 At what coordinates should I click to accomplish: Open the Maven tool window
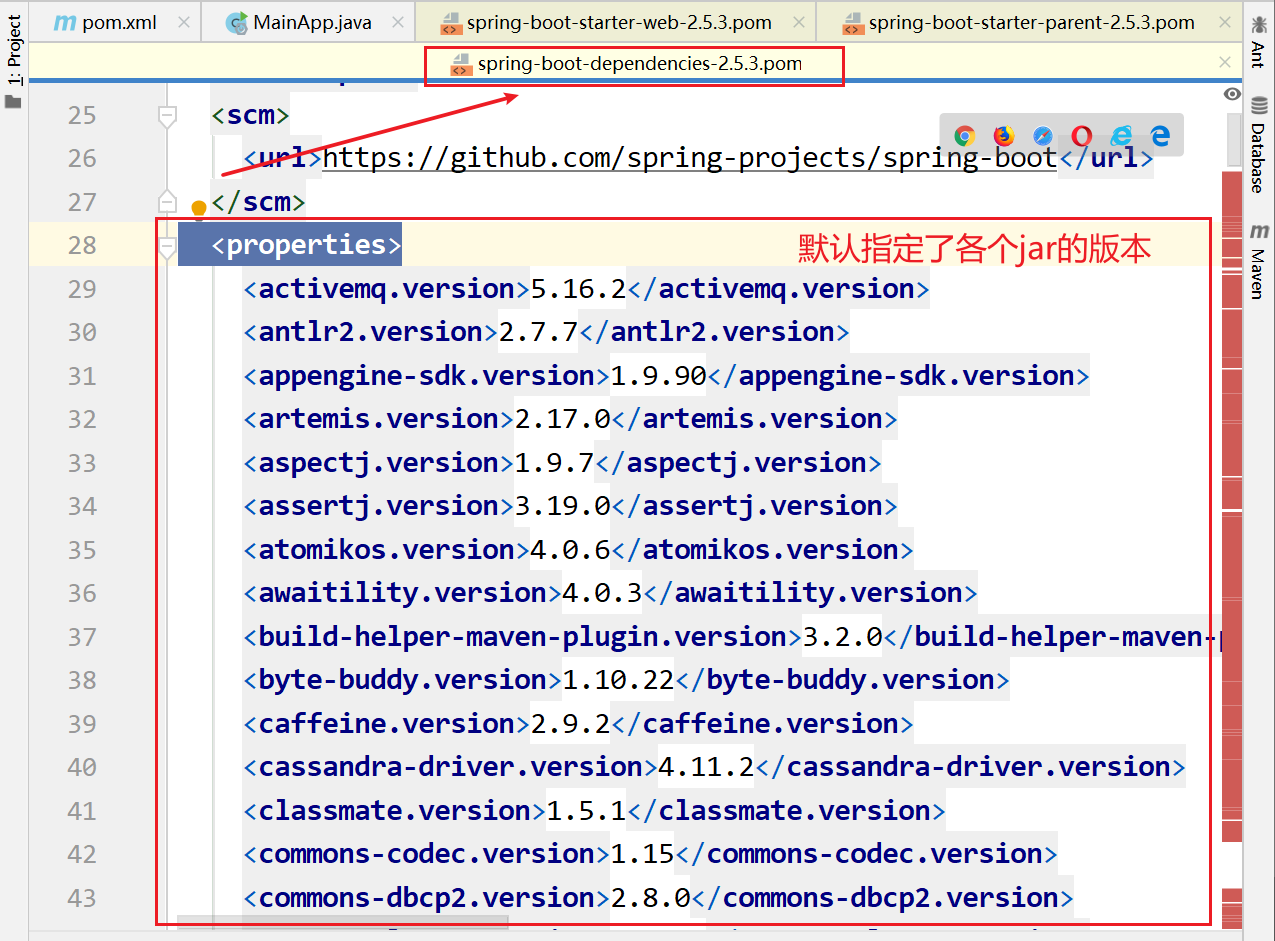pyautogui.click(x=1258, y=262)
